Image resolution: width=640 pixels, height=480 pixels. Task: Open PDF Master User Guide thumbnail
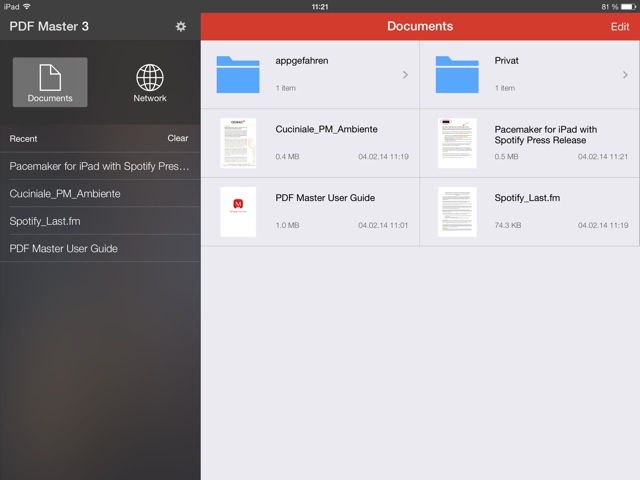[x=238, y=211]
